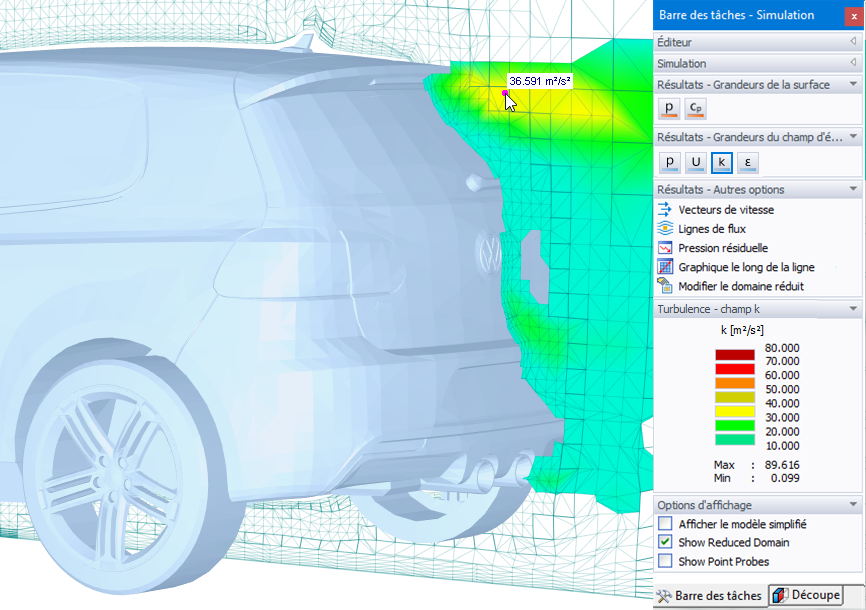This screenshot has width=866, height=610.
Task: Click the teal 20.000 legend swatch
Action: 735,439
